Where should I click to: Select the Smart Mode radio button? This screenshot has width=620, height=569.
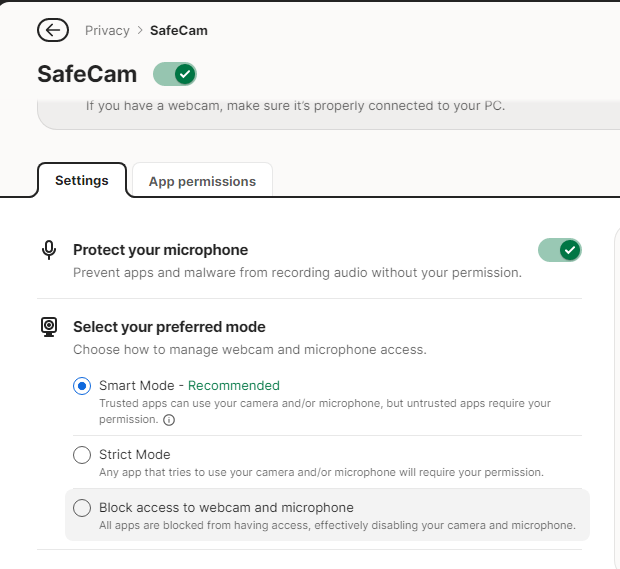point(82,386)
